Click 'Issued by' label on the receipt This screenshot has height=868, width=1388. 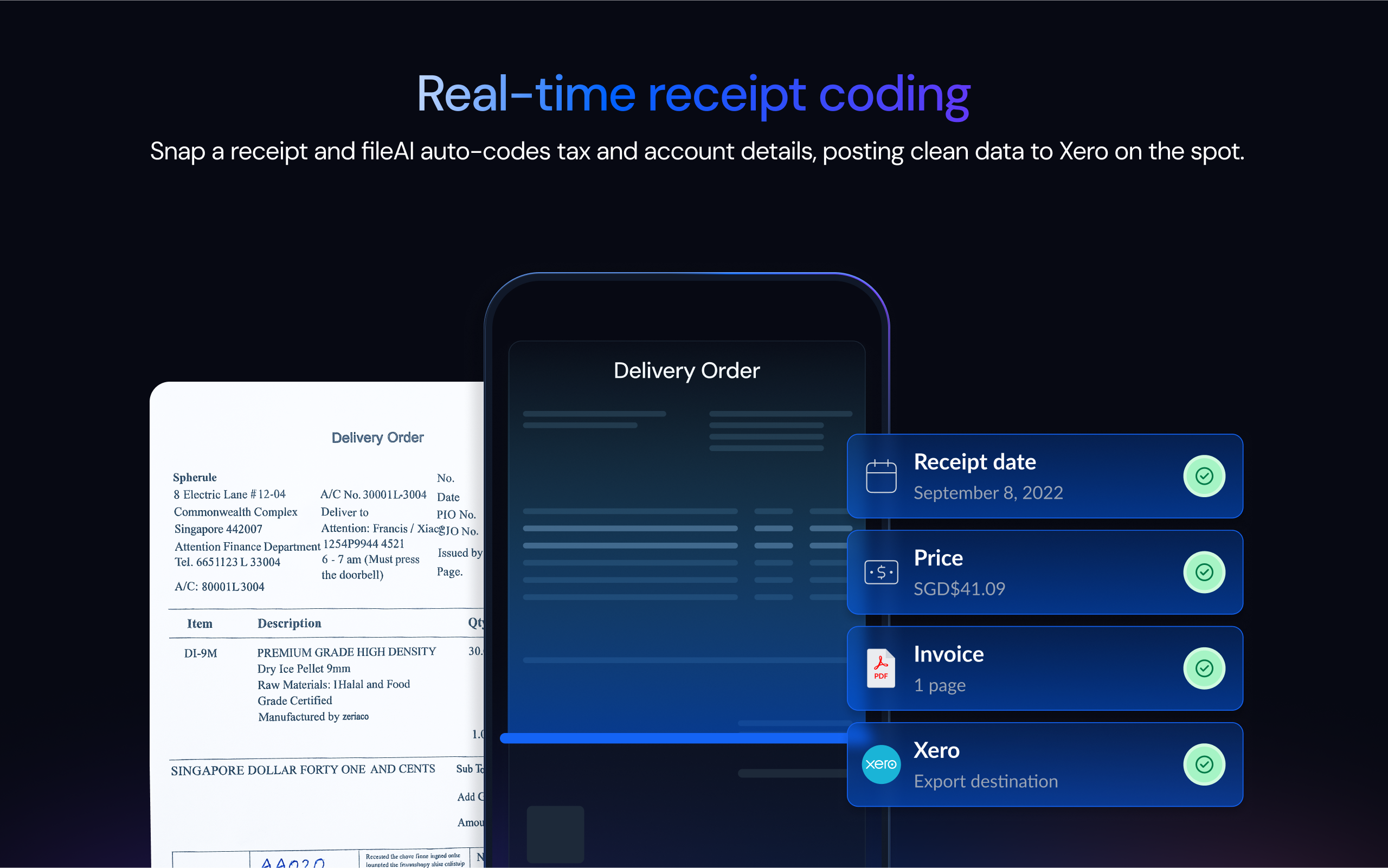coord(460,553)
